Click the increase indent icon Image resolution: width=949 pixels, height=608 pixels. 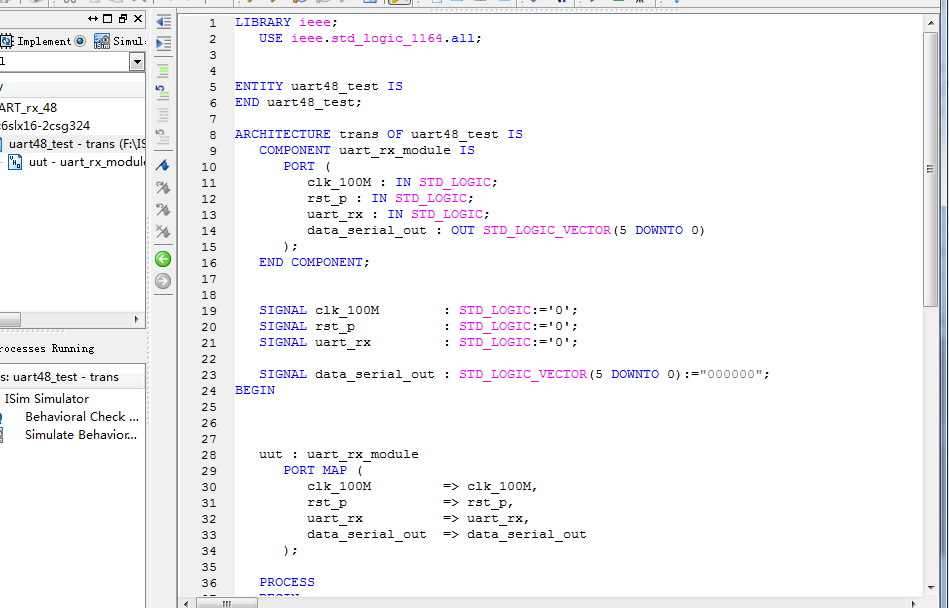click(x=163, y=44)
